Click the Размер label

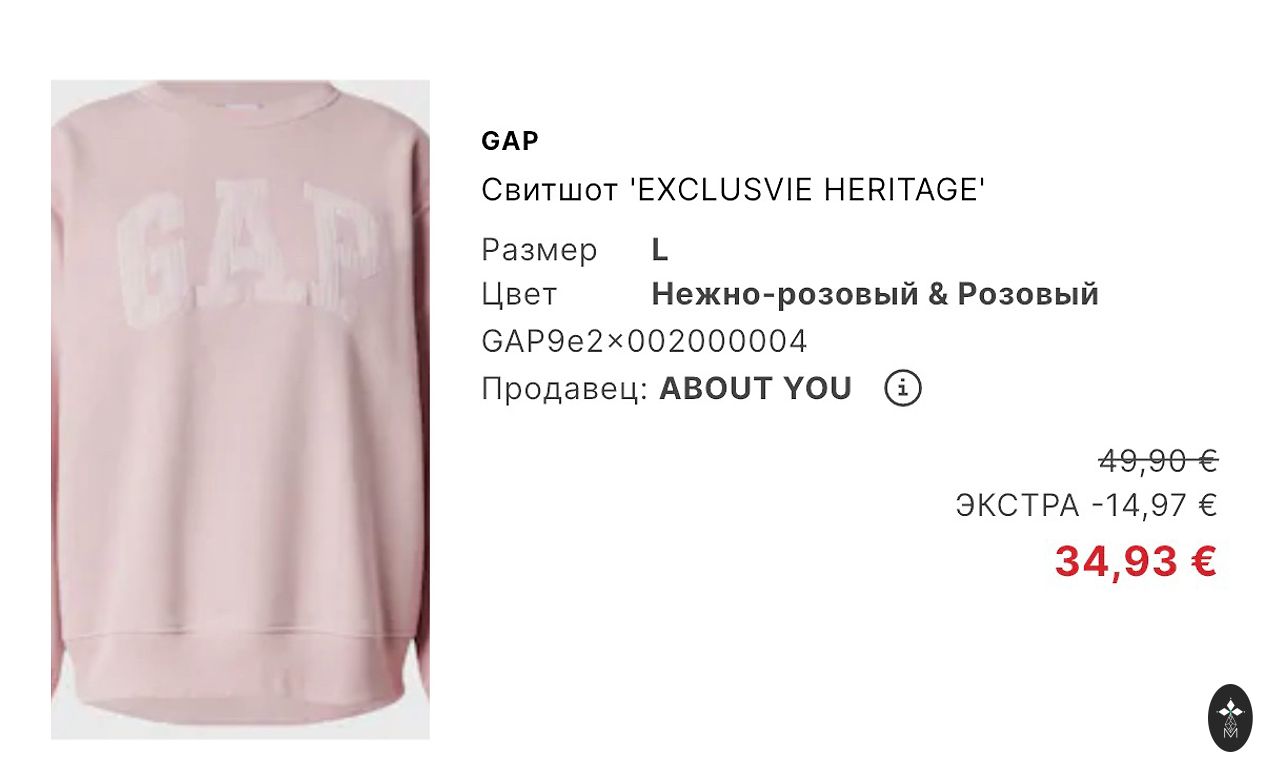click(x=539, y=250)
